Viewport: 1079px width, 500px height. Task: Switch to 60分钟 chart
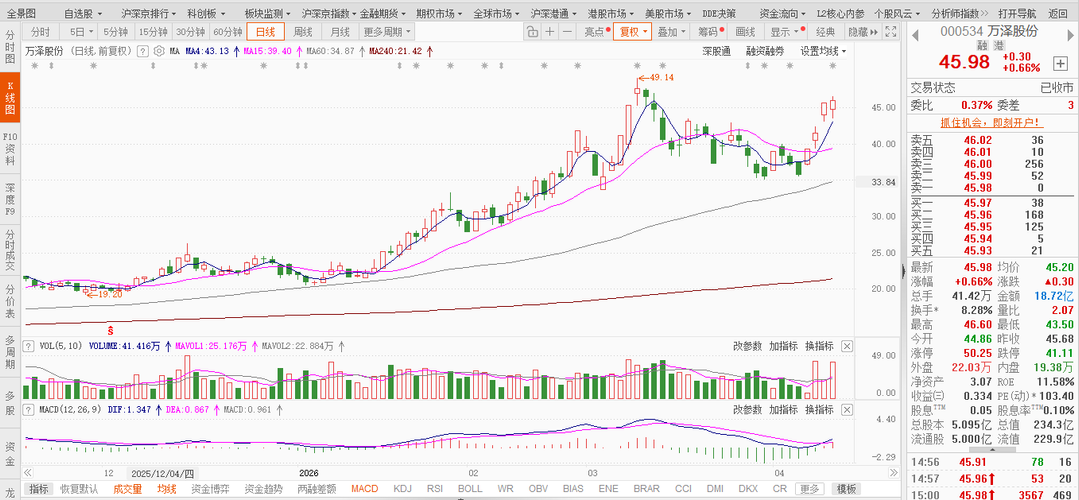coord(227,32)
